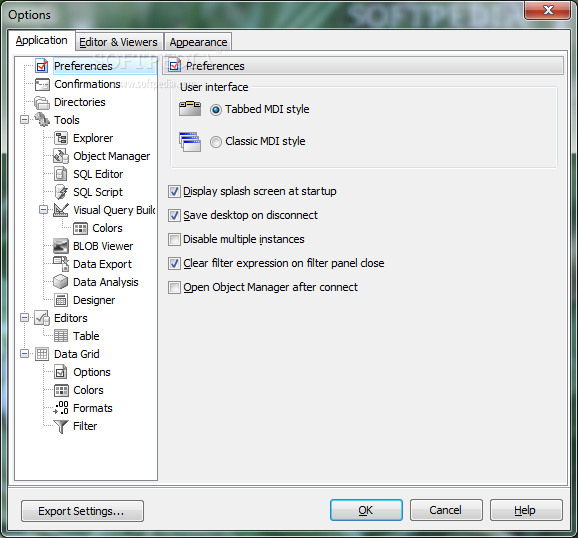Click the Visual Query Builder ruler icon
Image resolution: width=578 pixels, height=538 pixels.
(61, 210)
